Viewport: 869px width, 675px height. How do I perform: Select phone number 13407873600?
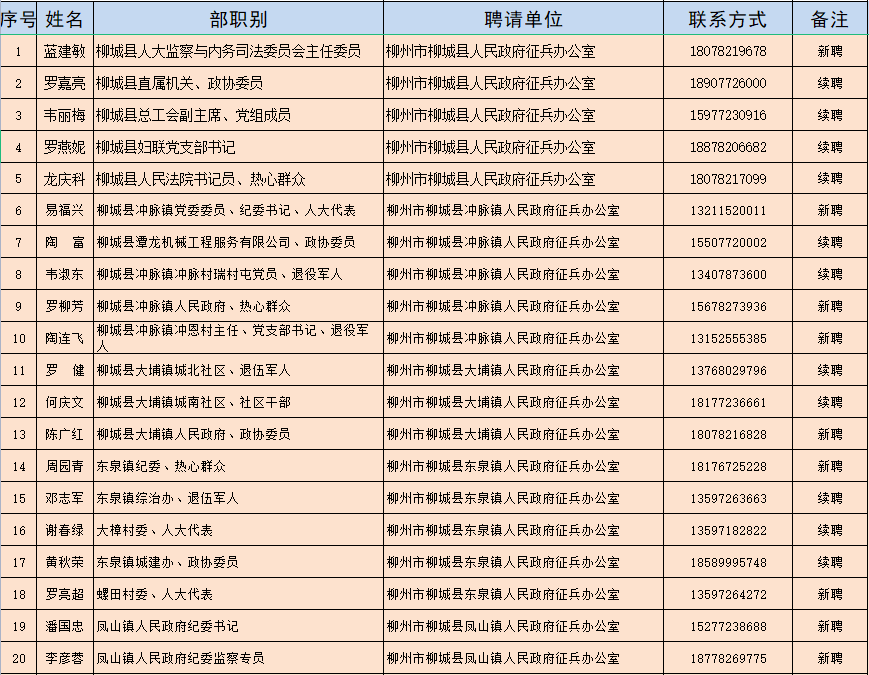tap(728, 274)
